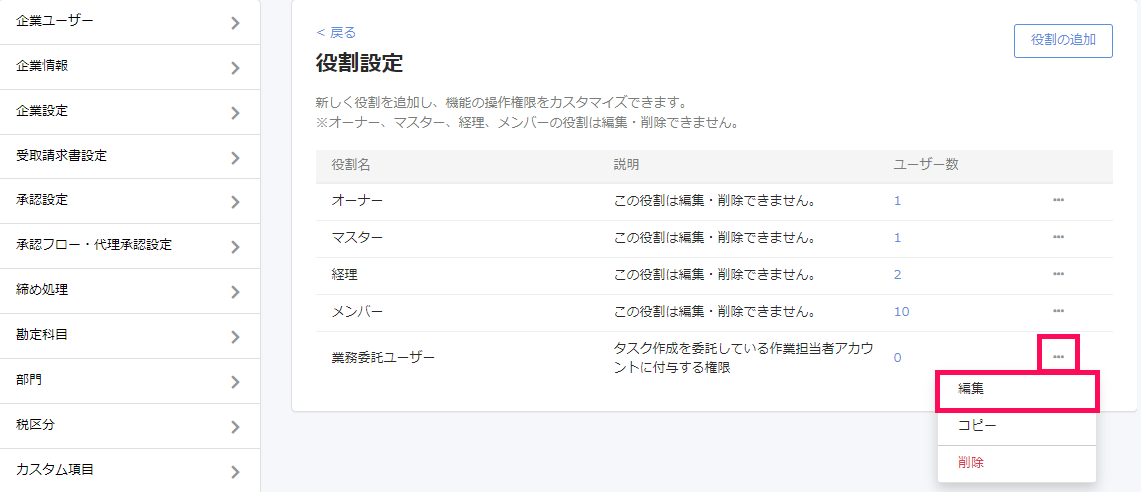The width and height of the screenshot is (1141, 492).
Task: Expand the 承認フロー・代理承認設定 chevron
Action: tap(234, 247)
